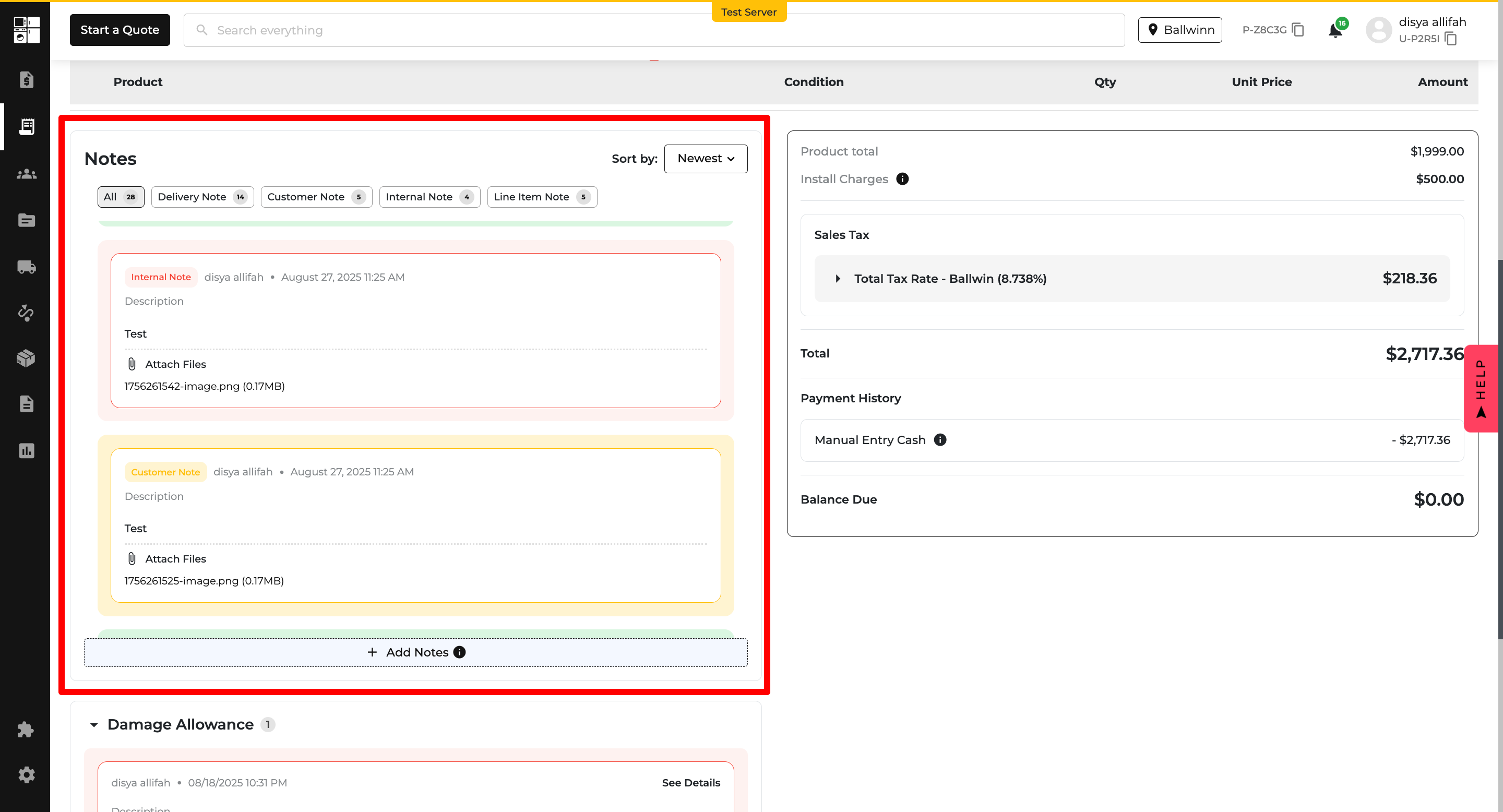1503x812 pixels.
Task: Click the Amount column header
Action: [x=1442, y=81]
